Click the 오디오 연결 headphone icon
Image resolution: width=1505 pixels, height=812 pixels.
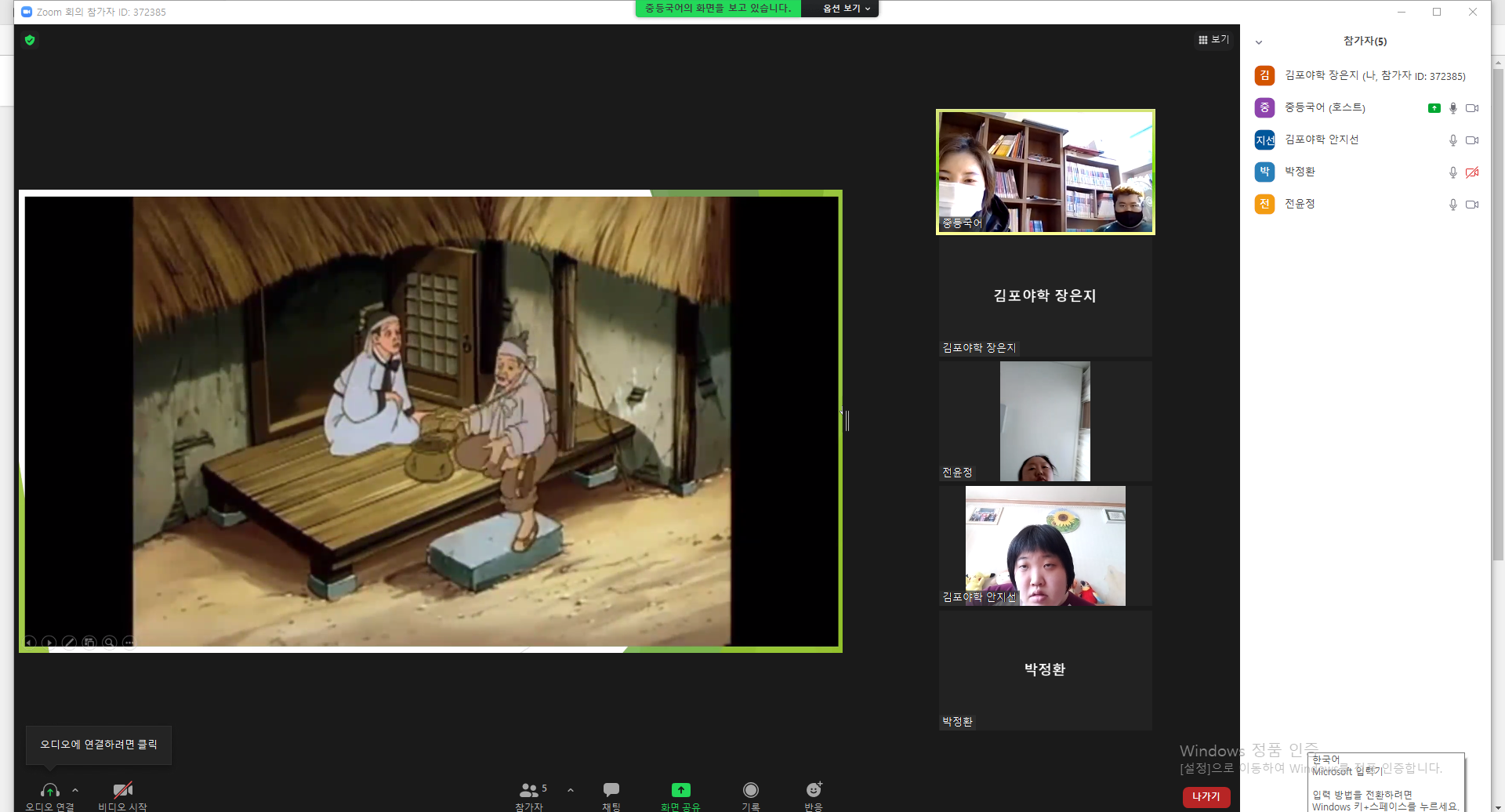click(50, 790)
